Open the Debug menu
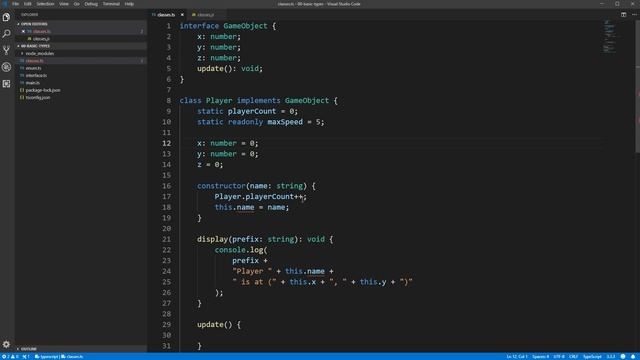Viewport: 640px width, 360px height. point(91,4)
